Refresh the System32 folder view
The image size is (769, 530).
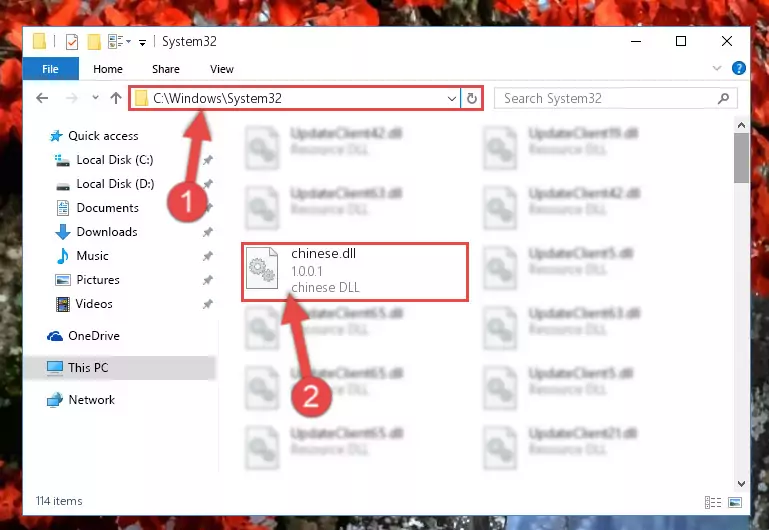point(472,99)
